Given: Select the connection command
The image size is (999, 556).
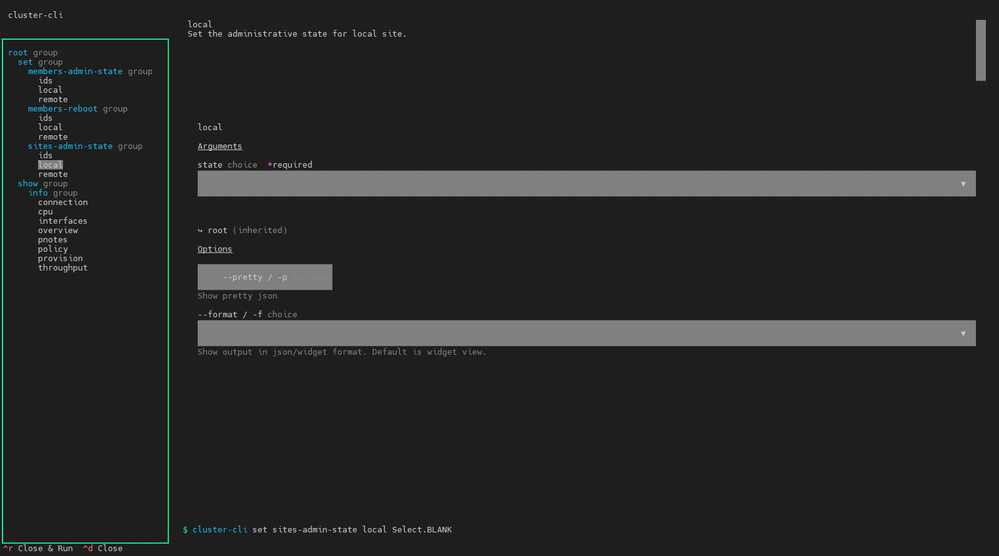Looking at the screenshot, I should click(62, 203).
